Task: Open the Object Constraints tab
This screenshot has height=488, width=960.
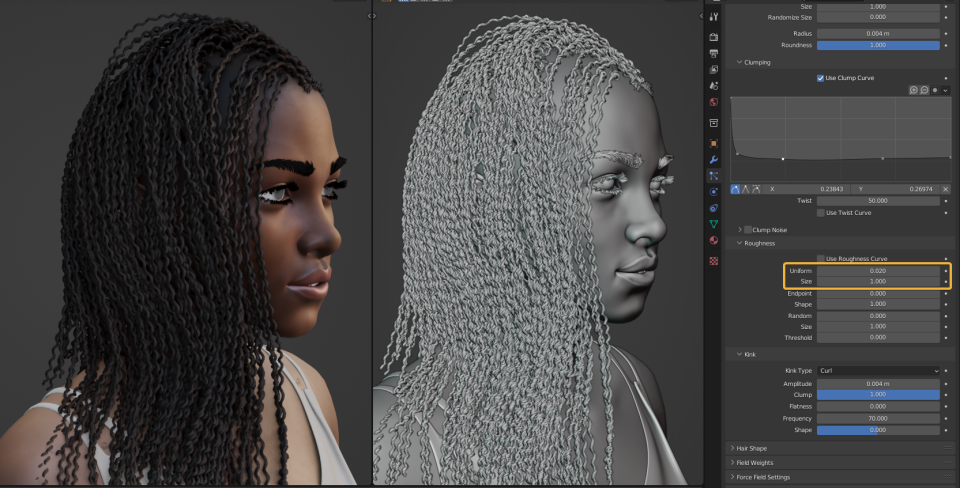Action: [713, 208]
